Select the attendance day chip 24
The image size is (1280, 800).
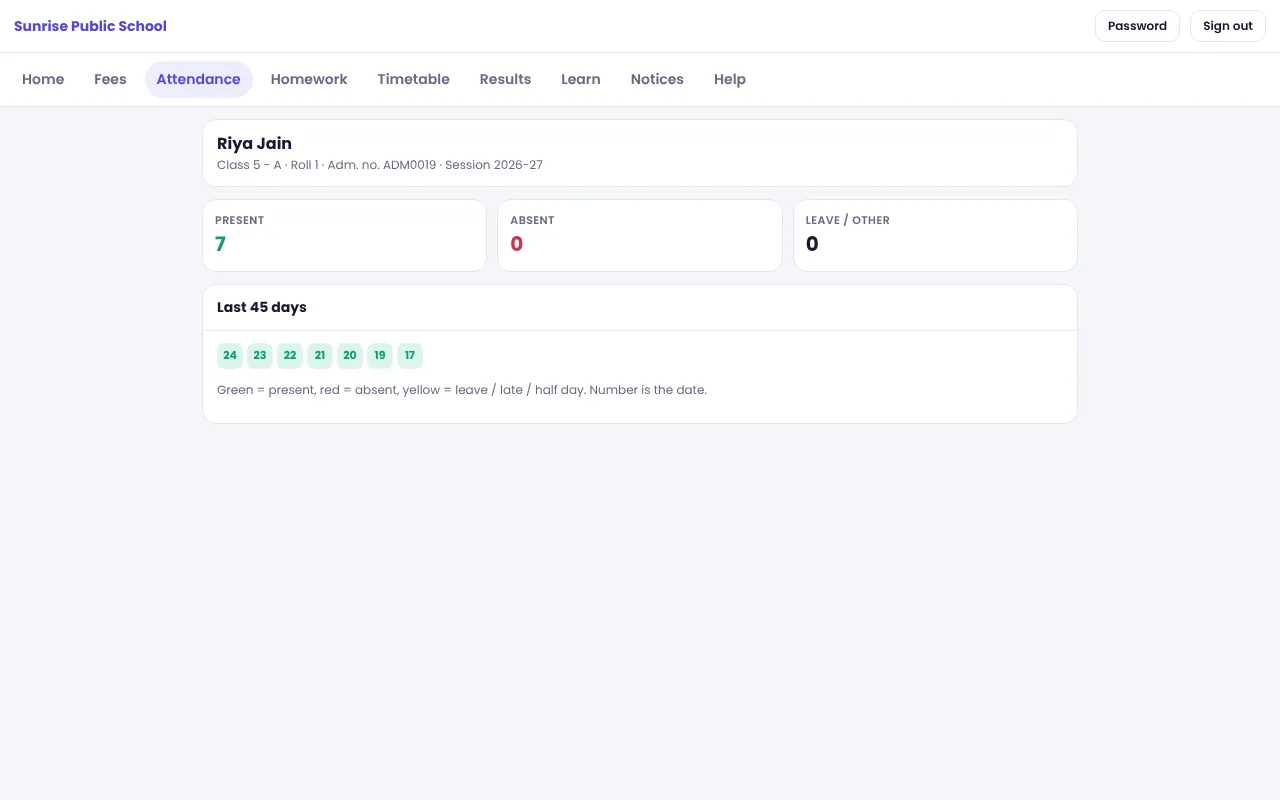[230, 355]
